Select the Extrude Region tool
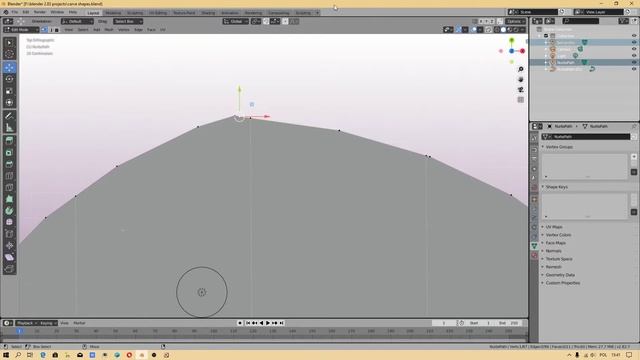Image resolution: width=640 pixels, height=360 pixels. pos(9,141)
